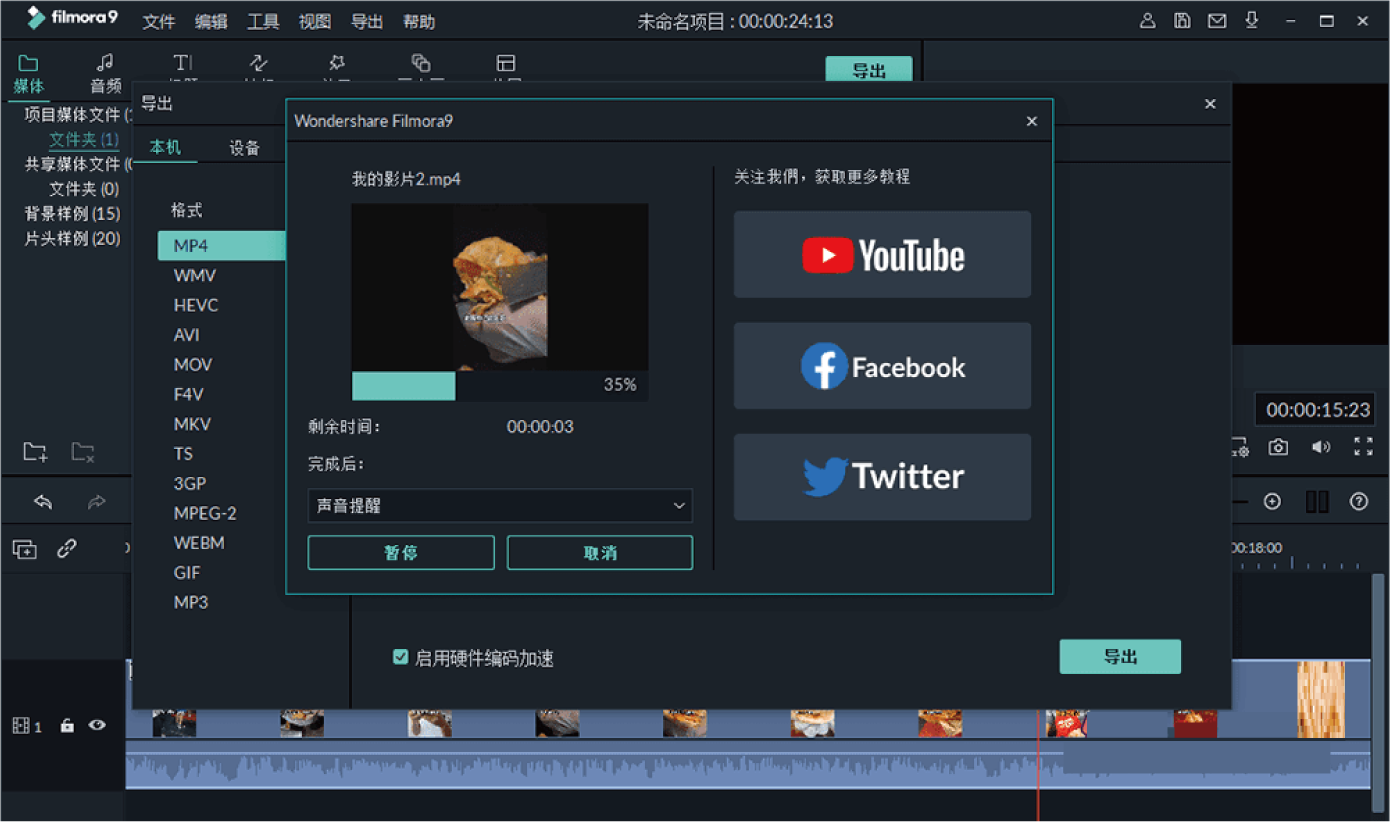Click the 暂停 pause button
1390x822 pixels.
(401, 553)
